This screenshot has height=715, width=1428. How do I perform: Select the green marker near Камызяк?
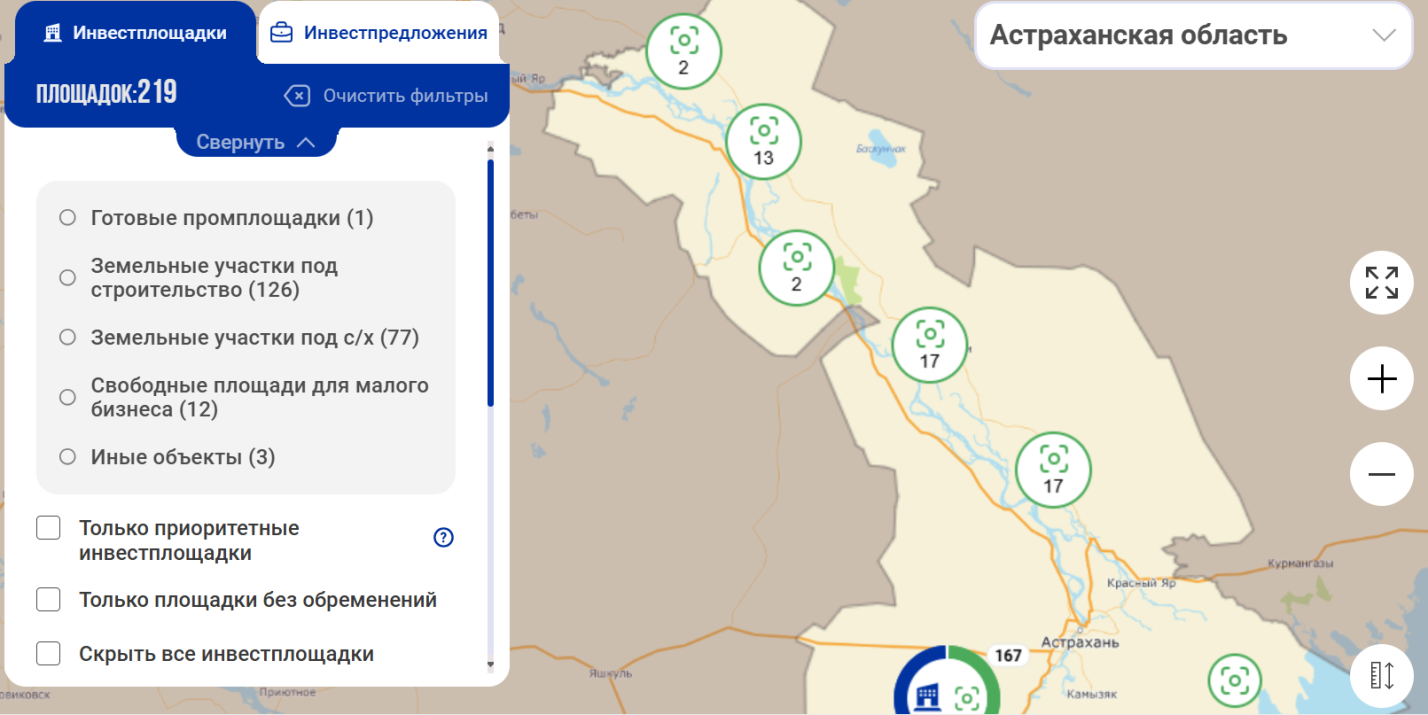(1233, 678)
